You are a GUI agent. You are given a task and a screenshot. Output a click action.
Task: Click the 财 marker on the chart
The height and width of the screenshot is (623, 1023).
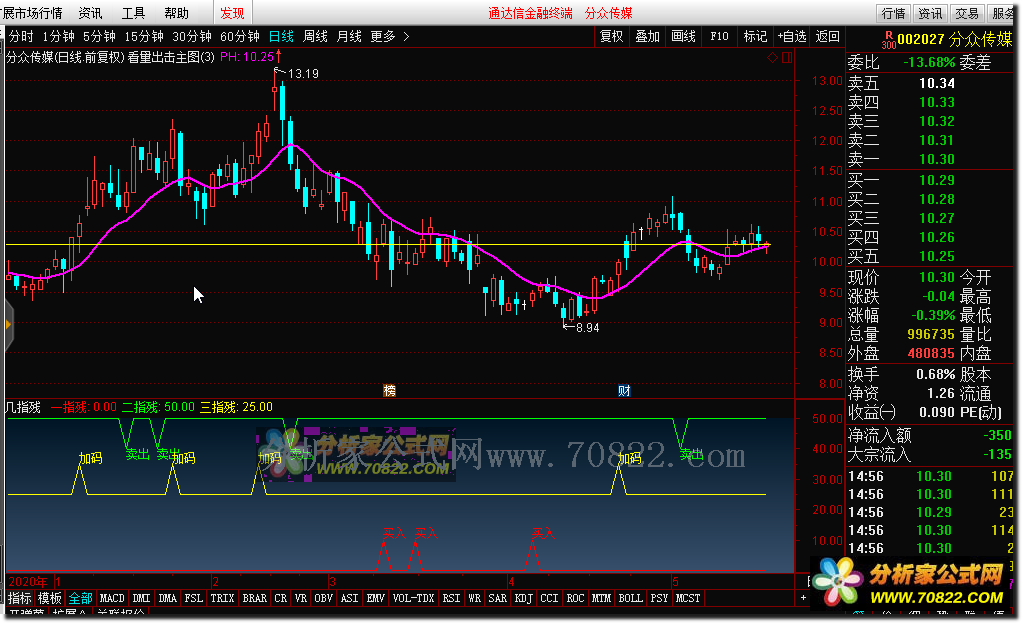click(x=624, y=391)
